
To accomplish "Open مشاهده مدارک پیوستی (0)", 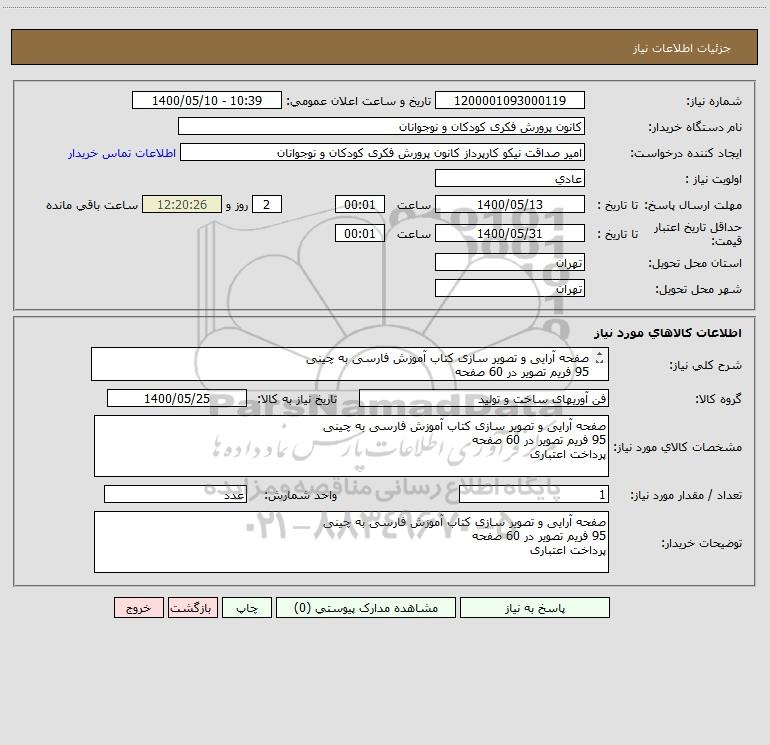I will pos(366,608).
